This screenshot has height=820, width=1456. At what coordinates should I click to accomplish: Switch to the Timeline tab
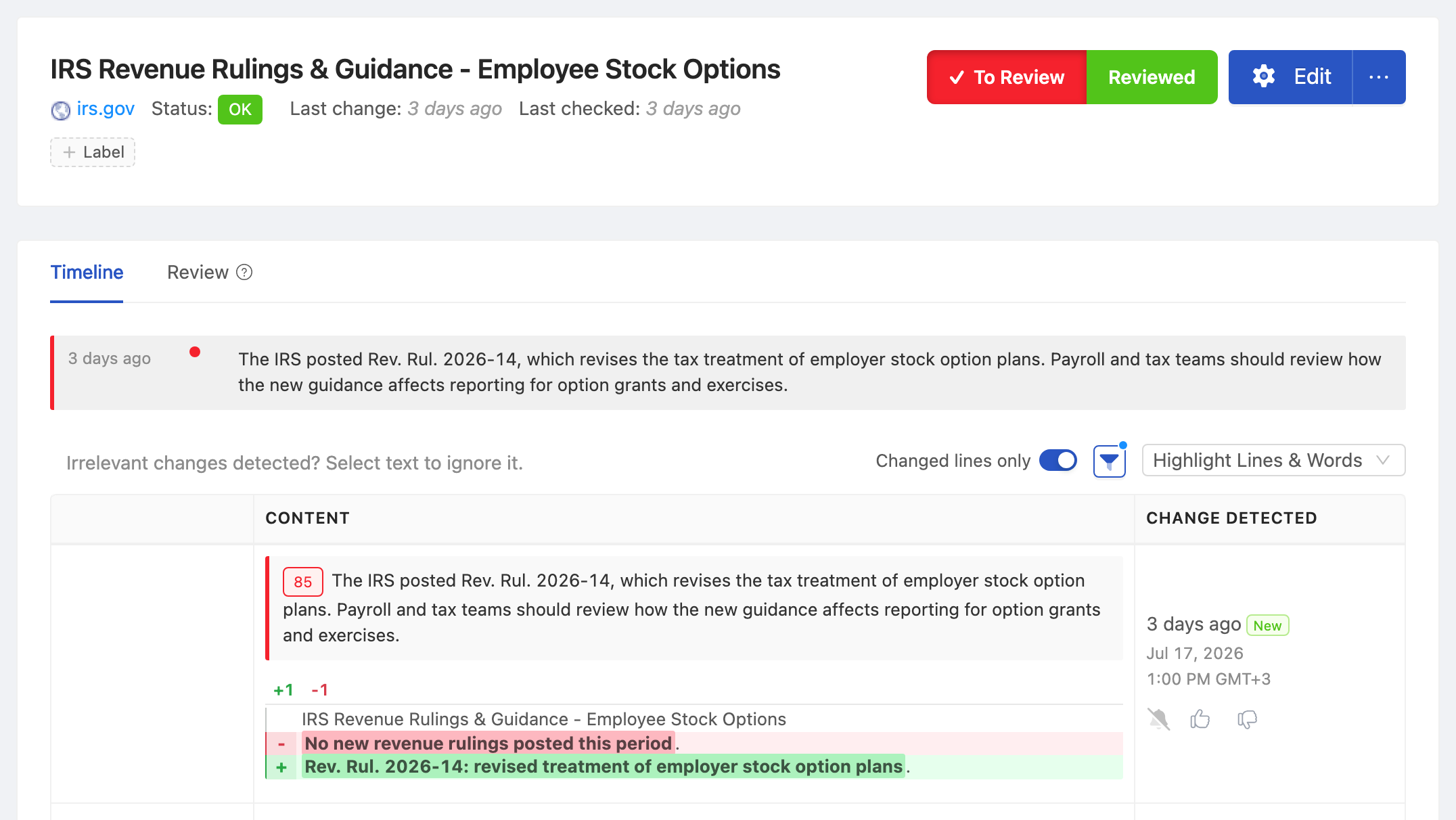pos(87,272)
